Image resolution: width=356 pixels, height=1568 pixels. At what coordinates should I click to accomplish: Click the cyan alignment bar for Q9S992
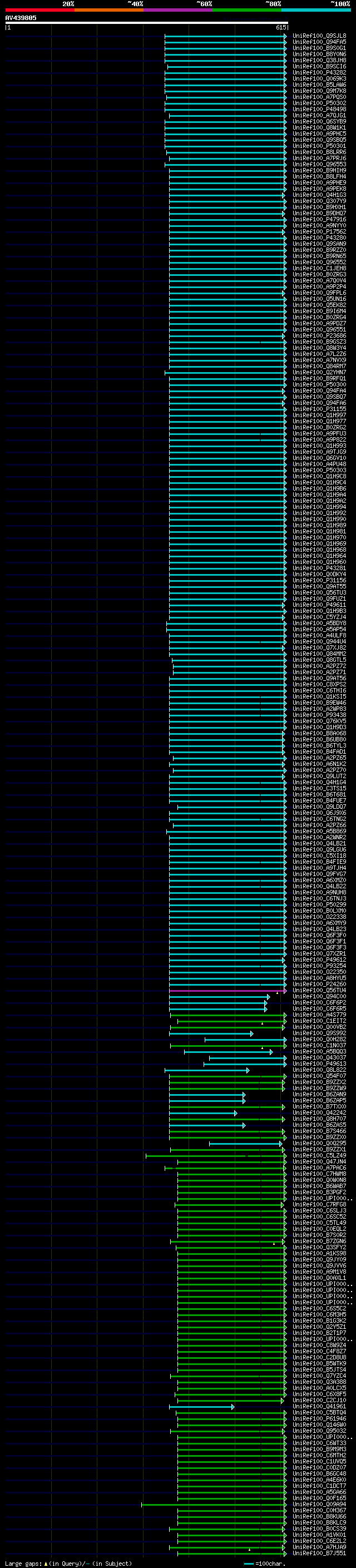pos(211,1033)
